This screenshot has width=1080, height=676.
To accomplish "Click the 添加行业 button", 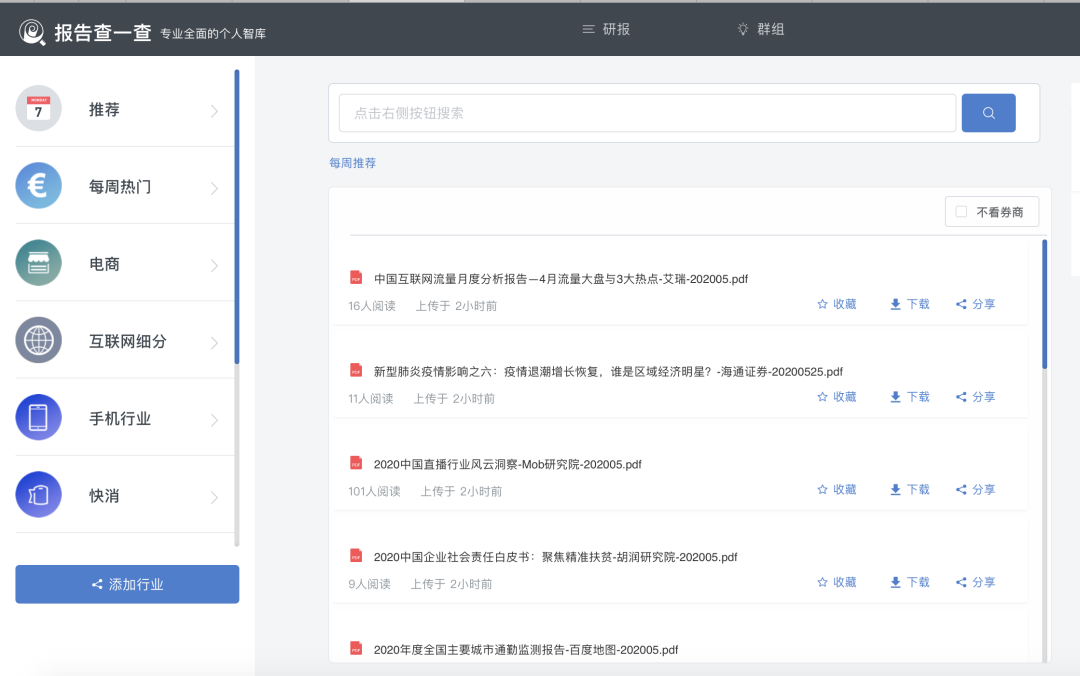I will tap(127, 584).
